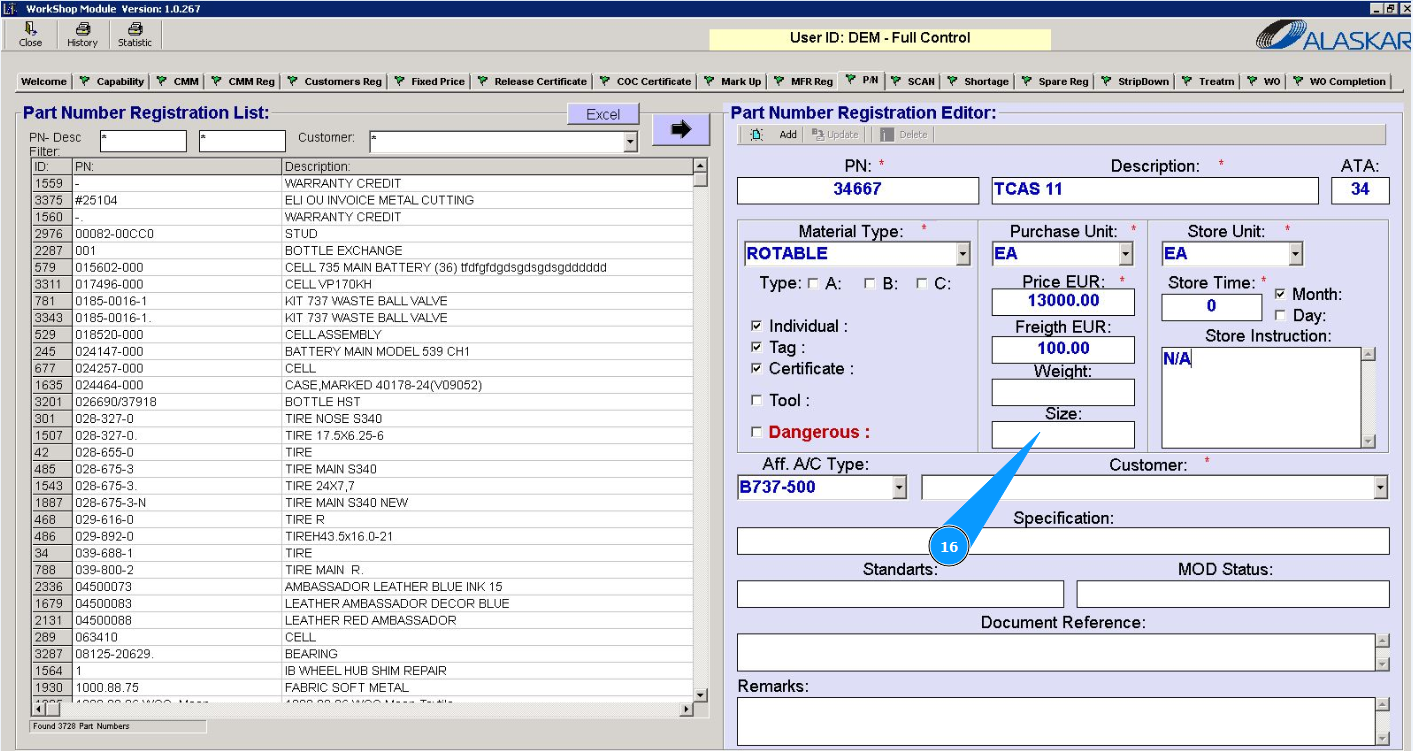Click the Close toolbar icon

click(x=30, y=30)
